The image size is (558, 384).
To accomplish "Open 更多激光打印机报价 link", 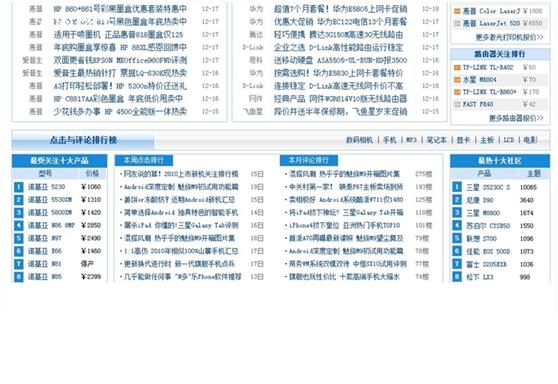I will click(x=510, y=37).
